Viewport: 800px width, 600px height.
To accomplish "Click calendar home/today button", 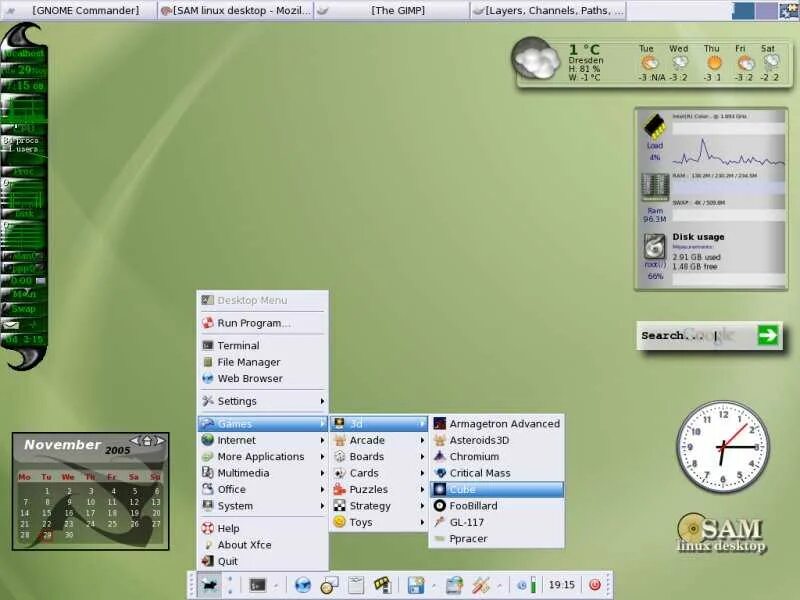I will tap(147, 440).
